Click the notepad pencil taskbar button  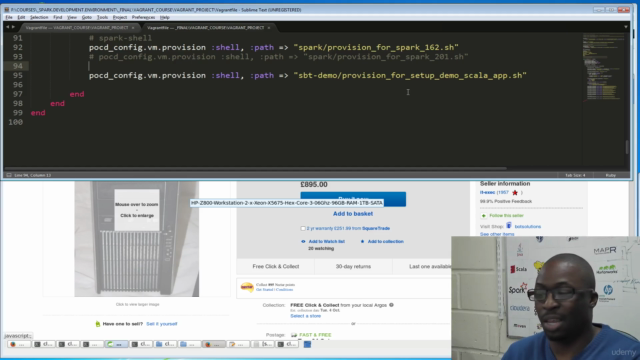[238, 344]
